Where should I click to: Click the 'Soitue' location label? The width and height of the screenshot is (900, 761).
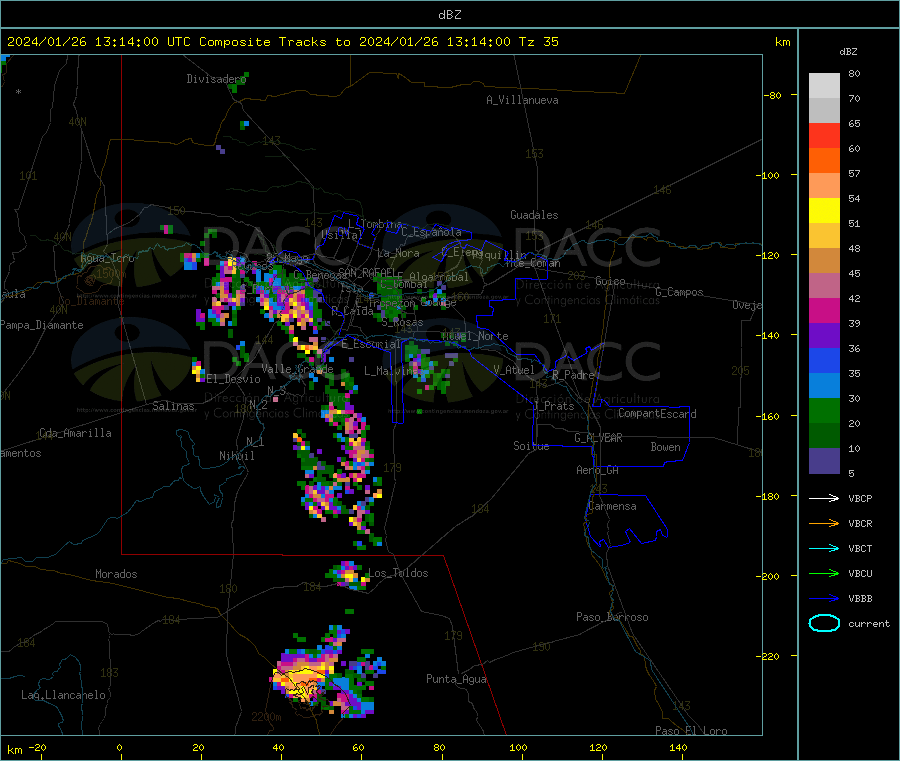531,446
